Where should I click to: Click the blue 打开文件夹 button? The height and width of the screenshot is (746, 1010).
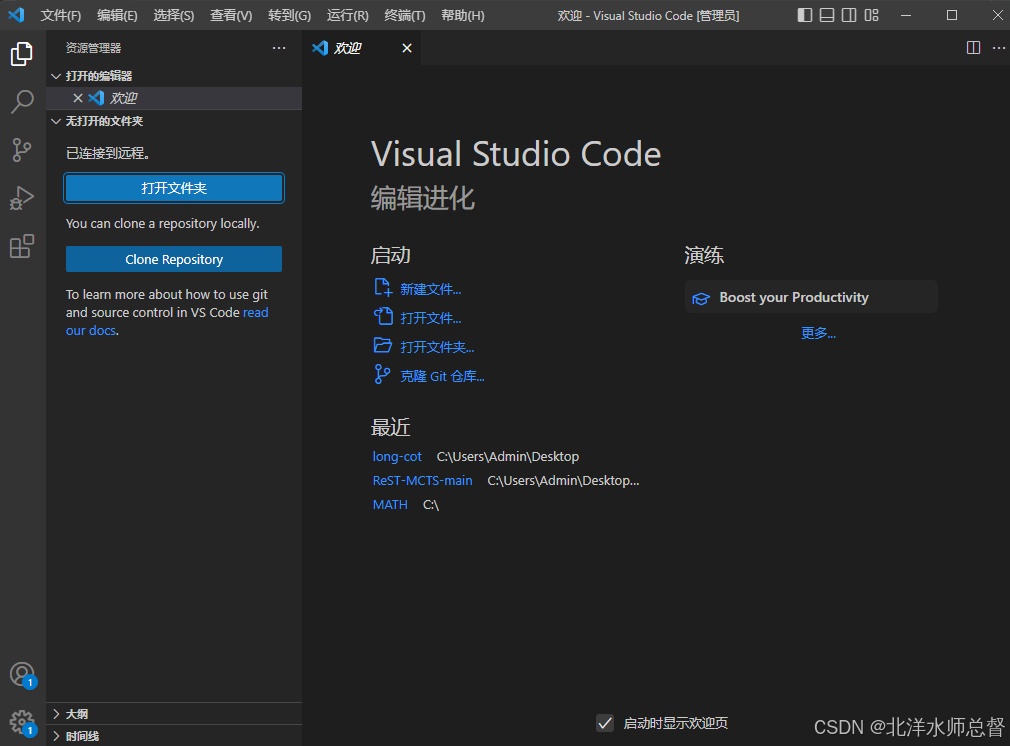174,188
